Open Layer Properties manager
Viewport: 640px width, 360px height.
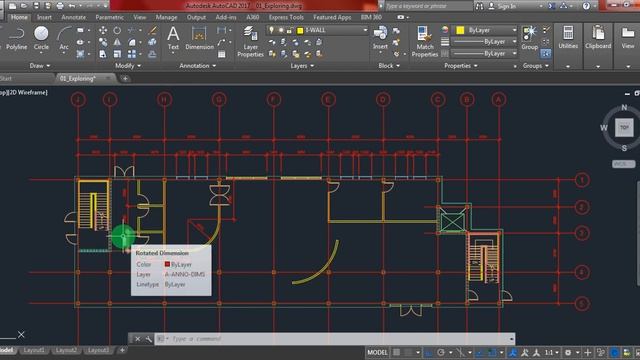[250, 41]
